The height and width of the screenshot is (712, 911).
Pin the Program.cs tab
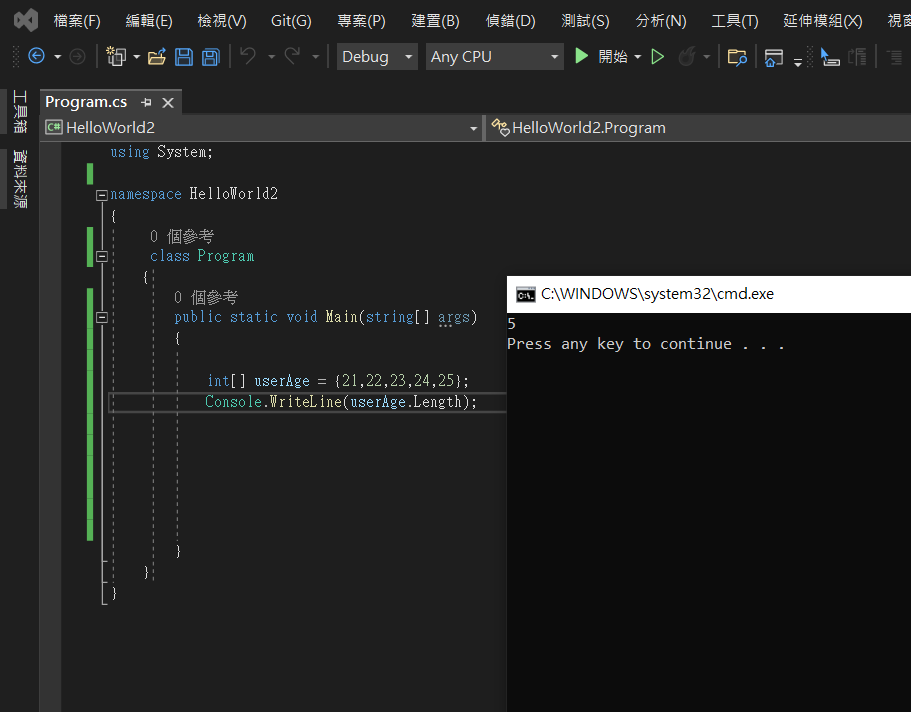pyautogui.click(x=146, y=102)
